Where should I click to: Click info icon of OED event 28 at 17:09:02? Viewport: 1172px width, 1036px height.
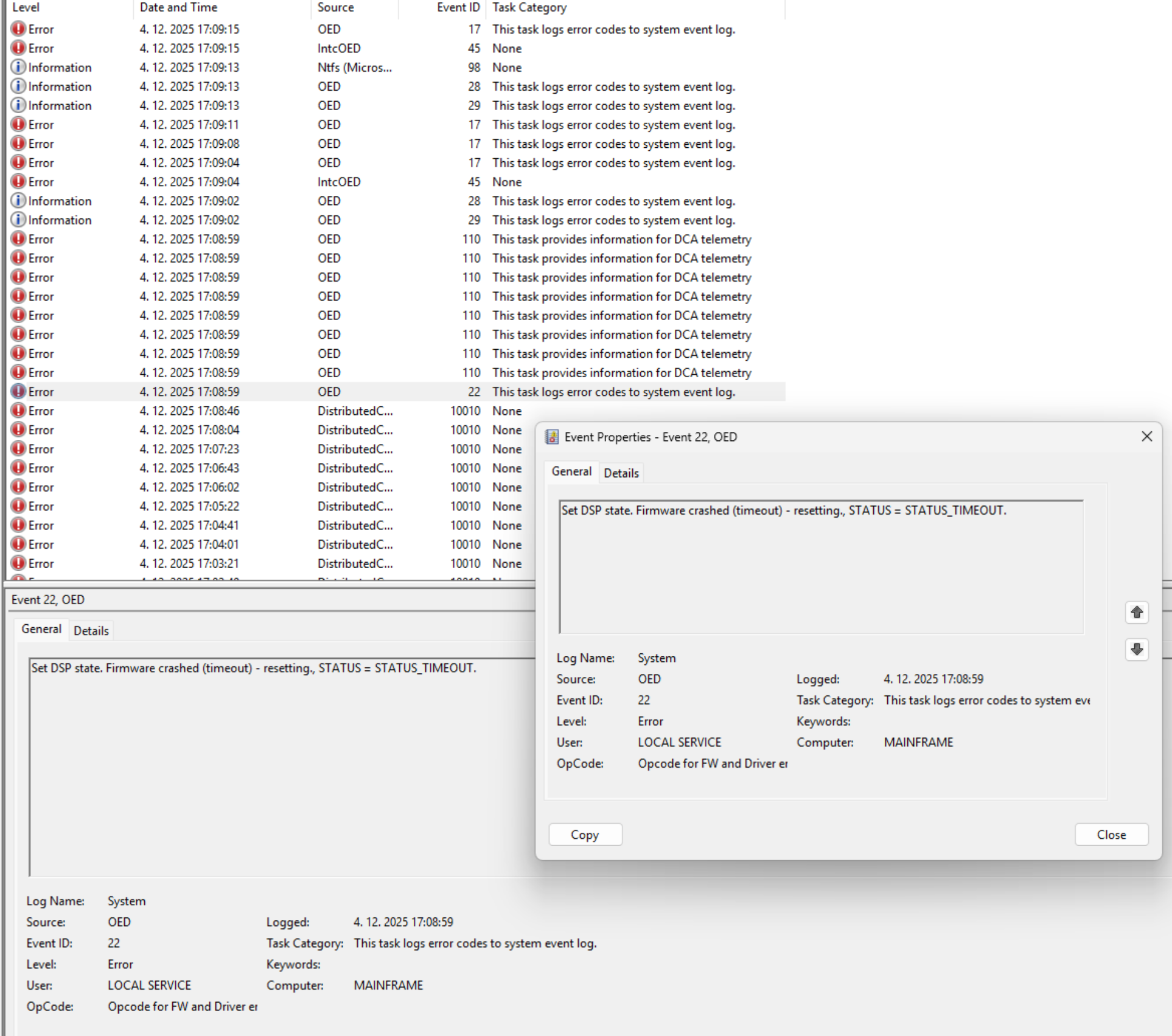[x=19, y=201]
